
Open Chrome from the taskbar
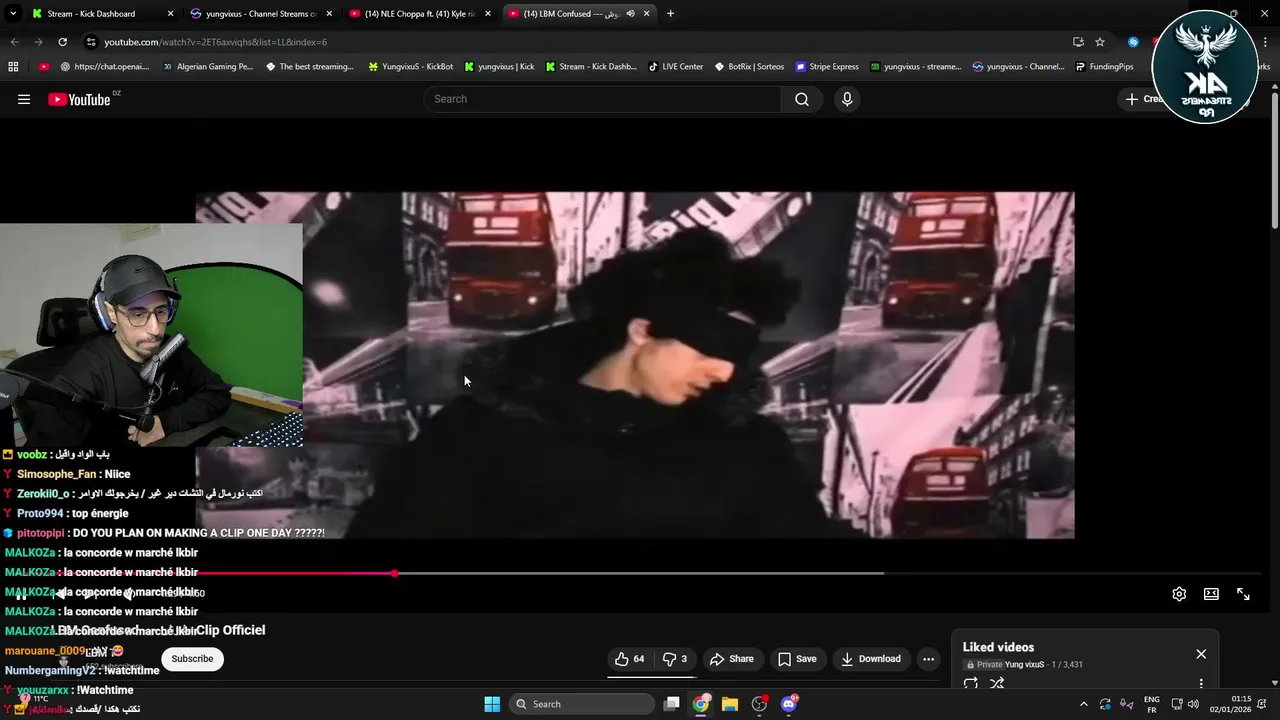pyautogui.click(x=701, y=704)
